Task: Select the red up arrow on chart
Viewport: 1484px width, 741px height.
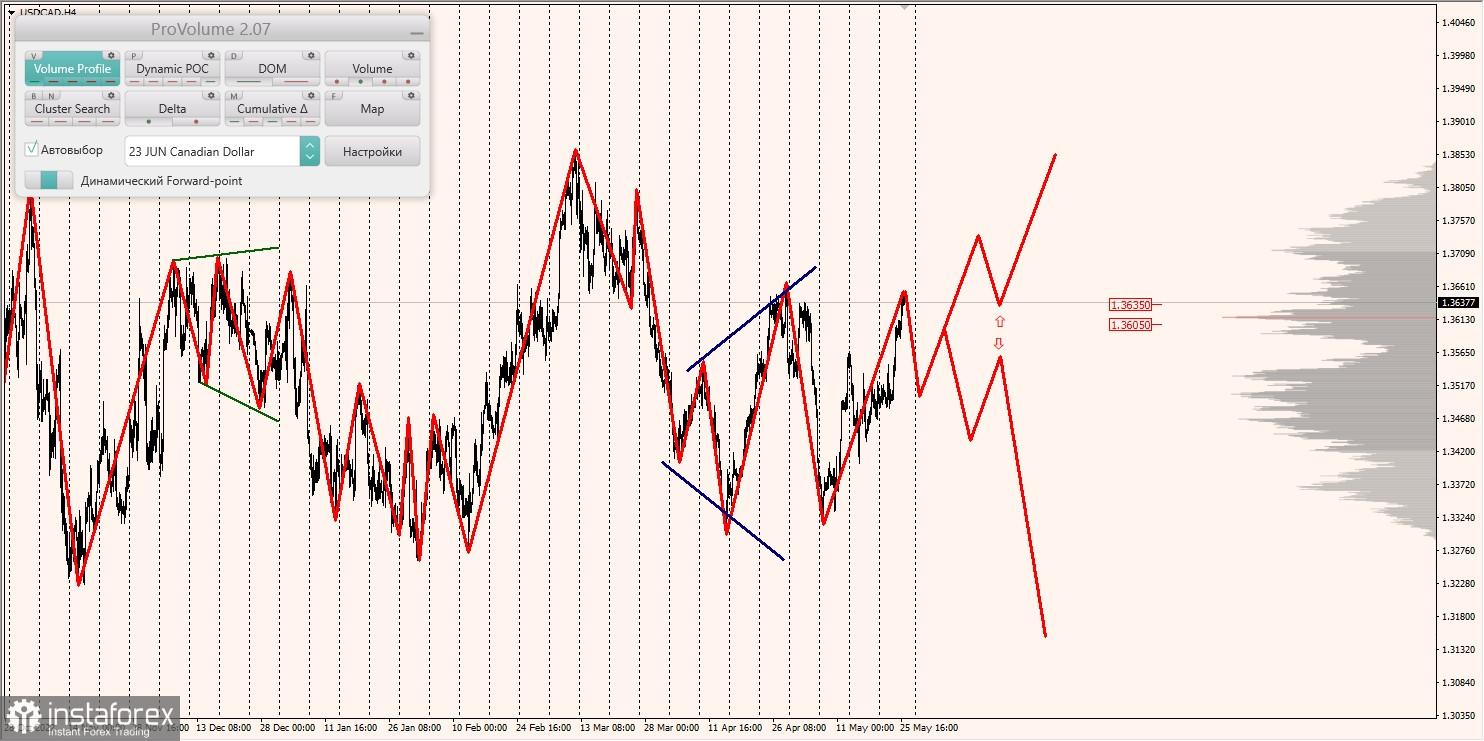Action: point(999,322)
